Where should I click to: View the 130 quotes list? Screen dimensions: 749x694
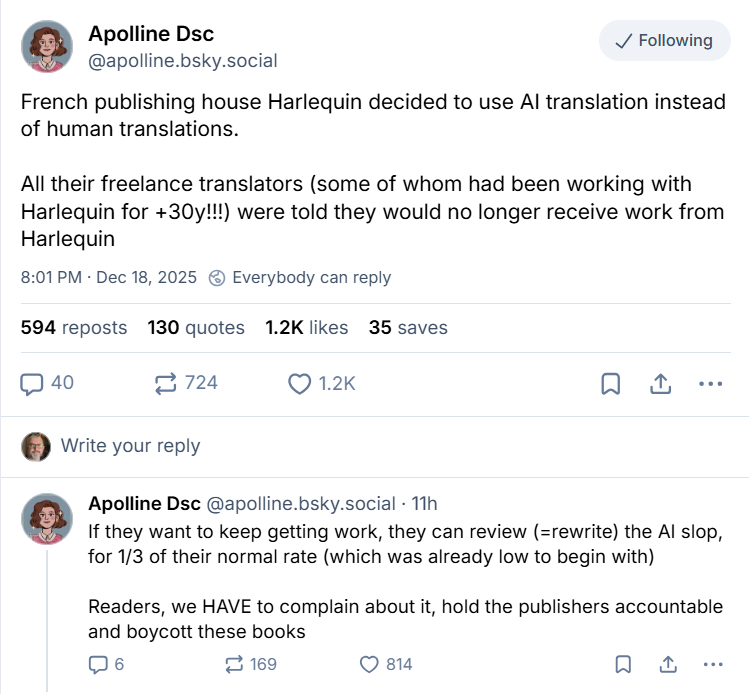(x=196, y=327)
